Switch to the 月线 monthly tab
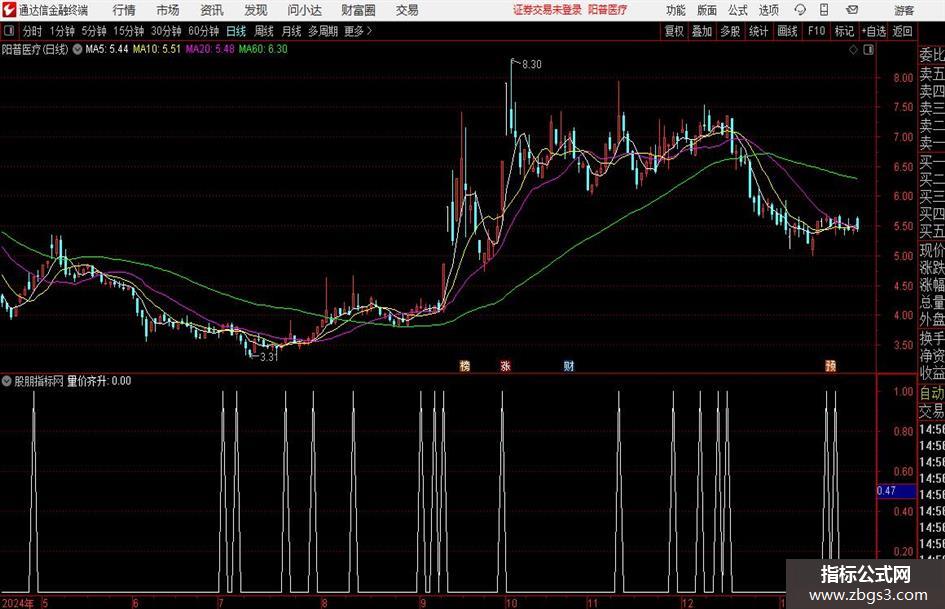The image size is (945, 609). point(292,31)
